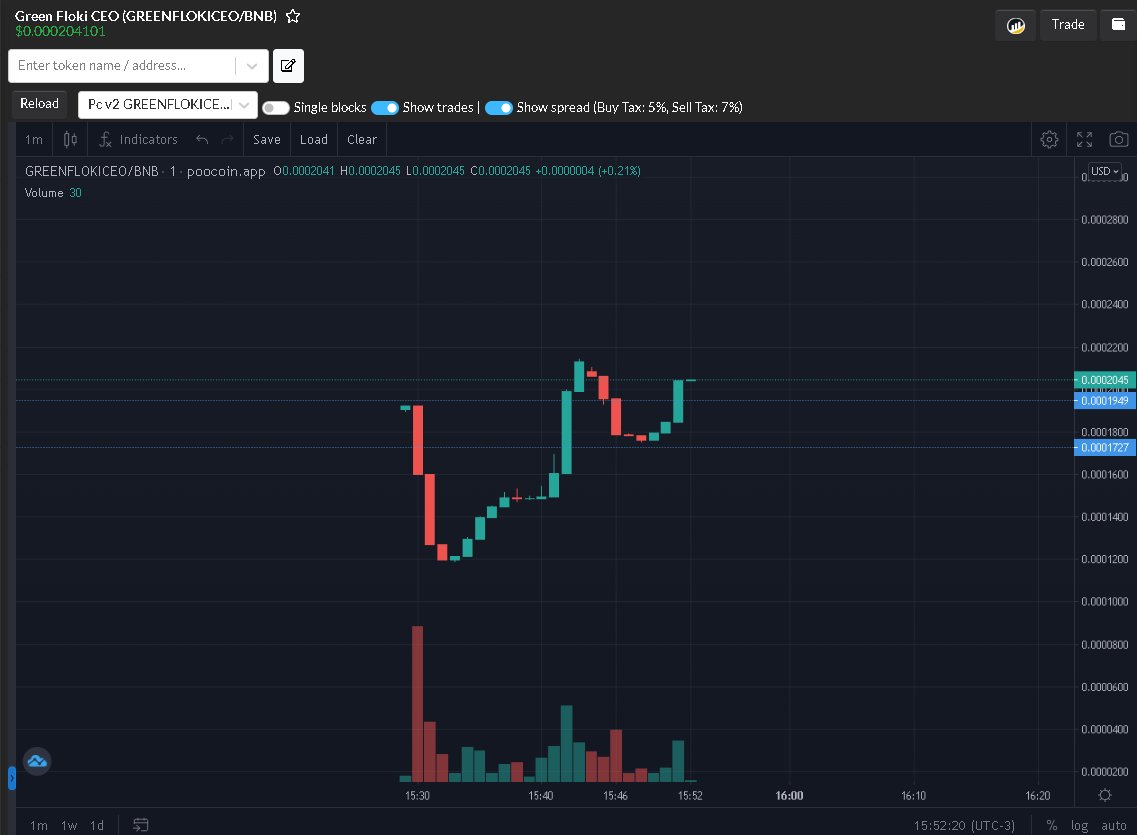Favorite Green Floki CEO with star icon

point(293,16)
